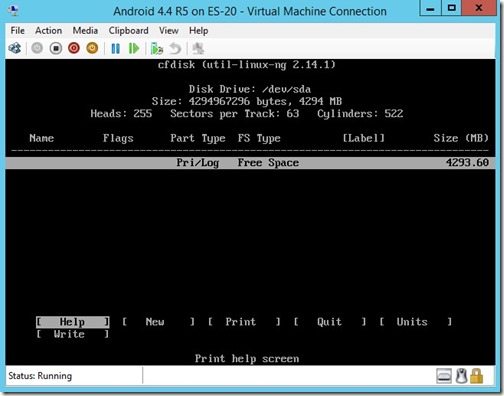Viewport: 504px width, 396px height.
Task: Open the Help menu in menu bar
Action: (198, 31)
